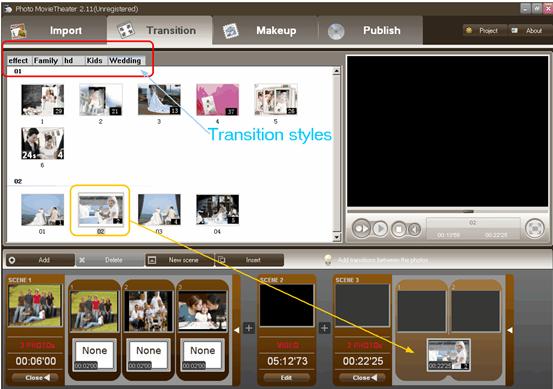Click the Publish tab disc icon
Viewport: 553px width, 389px height.
(336, 31)
